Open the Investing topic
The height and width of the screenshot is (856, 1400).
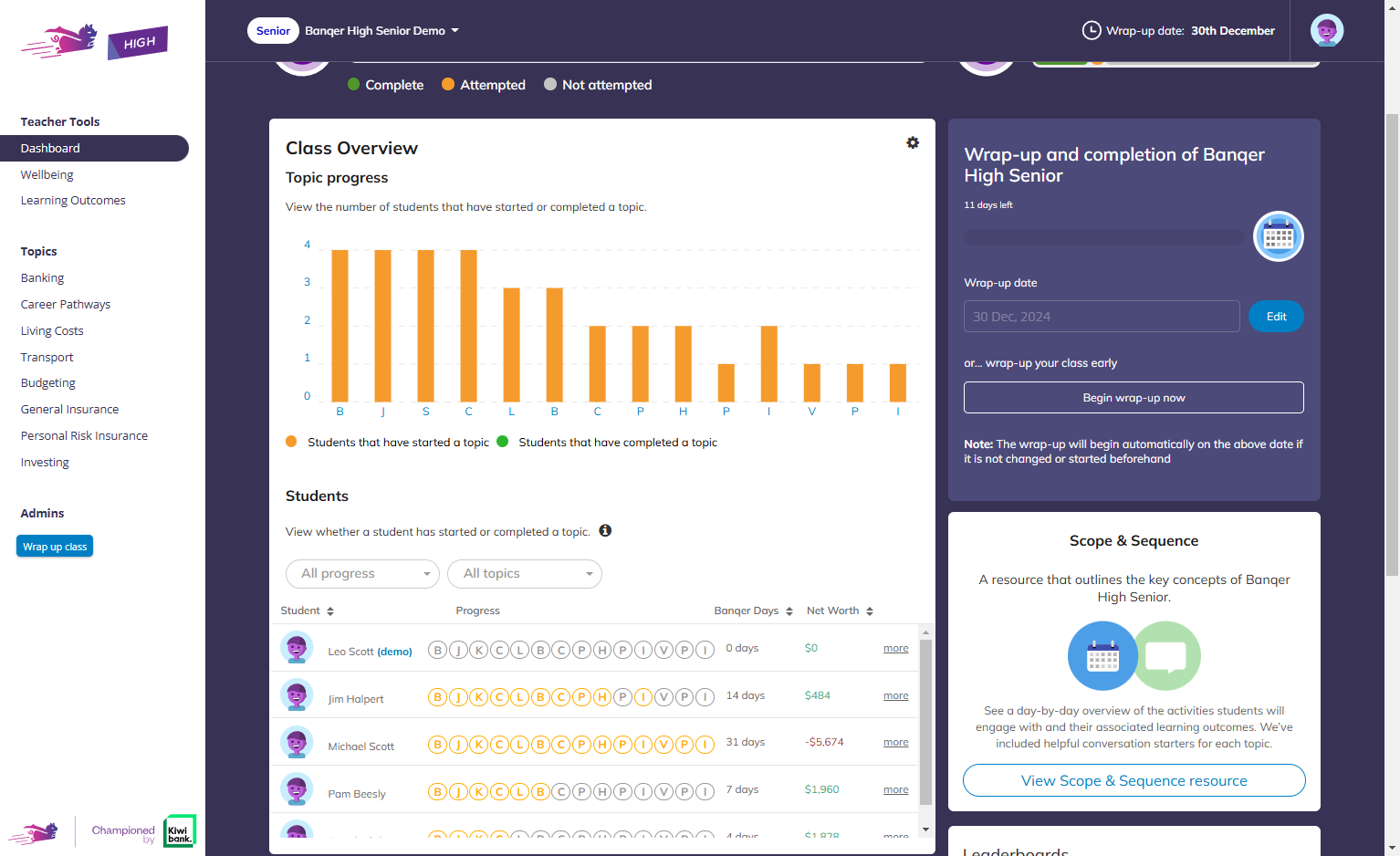[x=45, y=462]
